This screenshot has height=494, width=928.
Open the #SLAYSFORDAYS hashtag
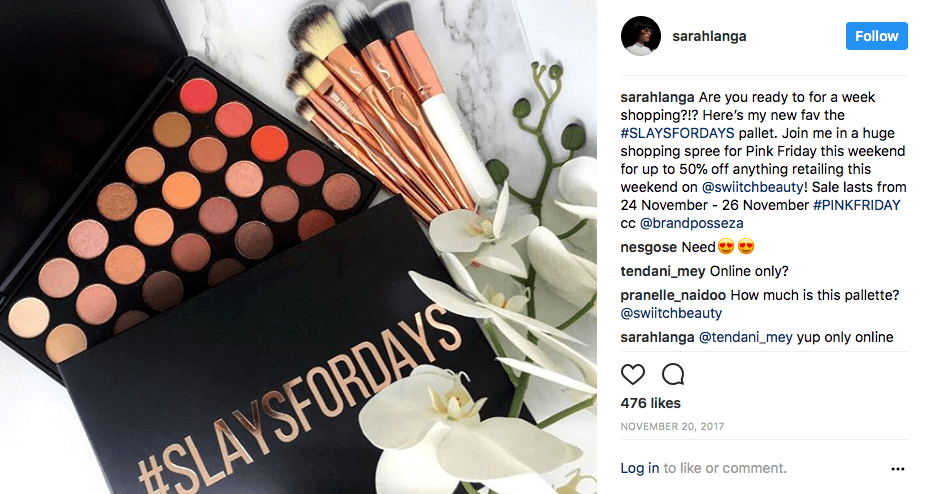pyautogui.click(x=677, y=133)
